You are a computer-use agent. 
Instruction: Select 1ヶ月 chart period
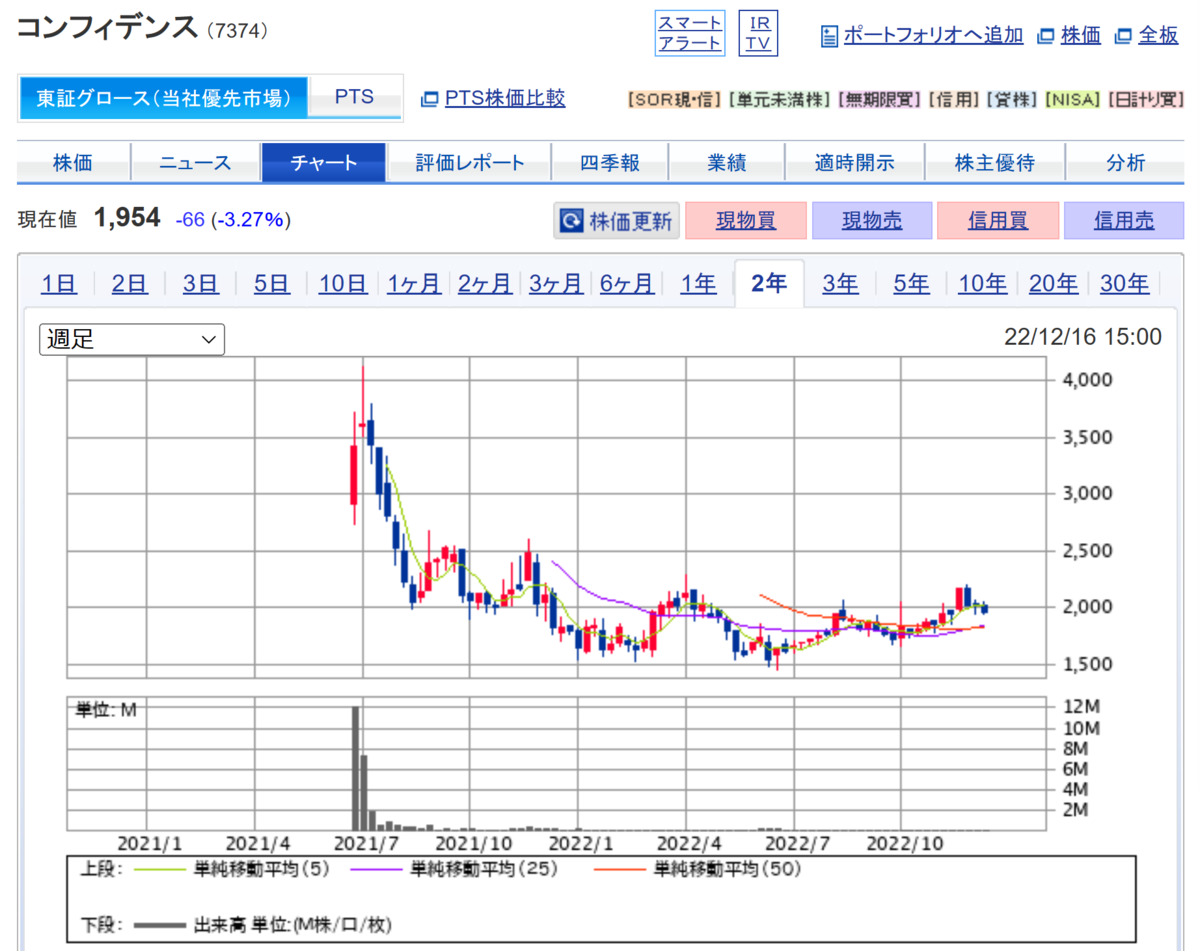pos(414,284)
